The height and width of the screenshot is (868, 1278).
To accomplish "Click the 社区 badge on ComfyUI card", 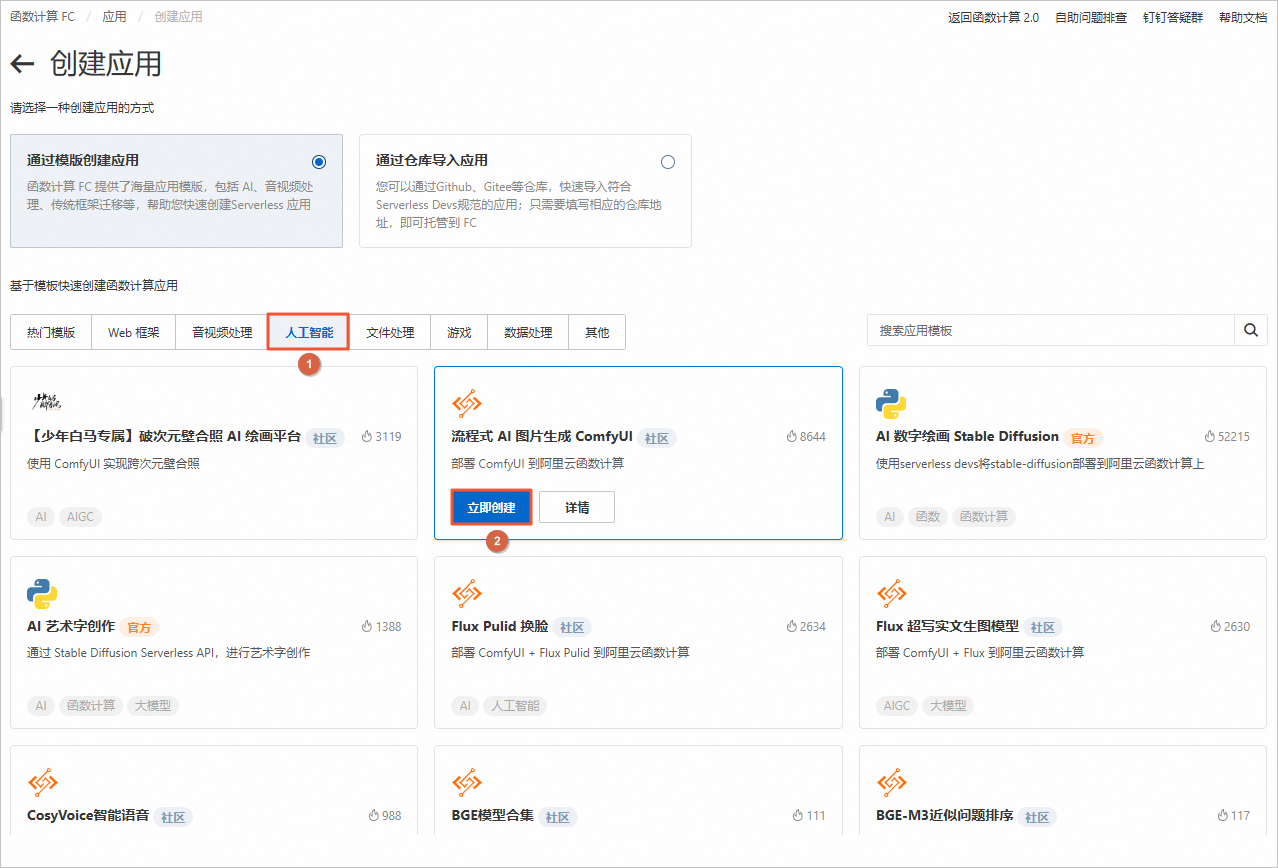I will point(656,438).
